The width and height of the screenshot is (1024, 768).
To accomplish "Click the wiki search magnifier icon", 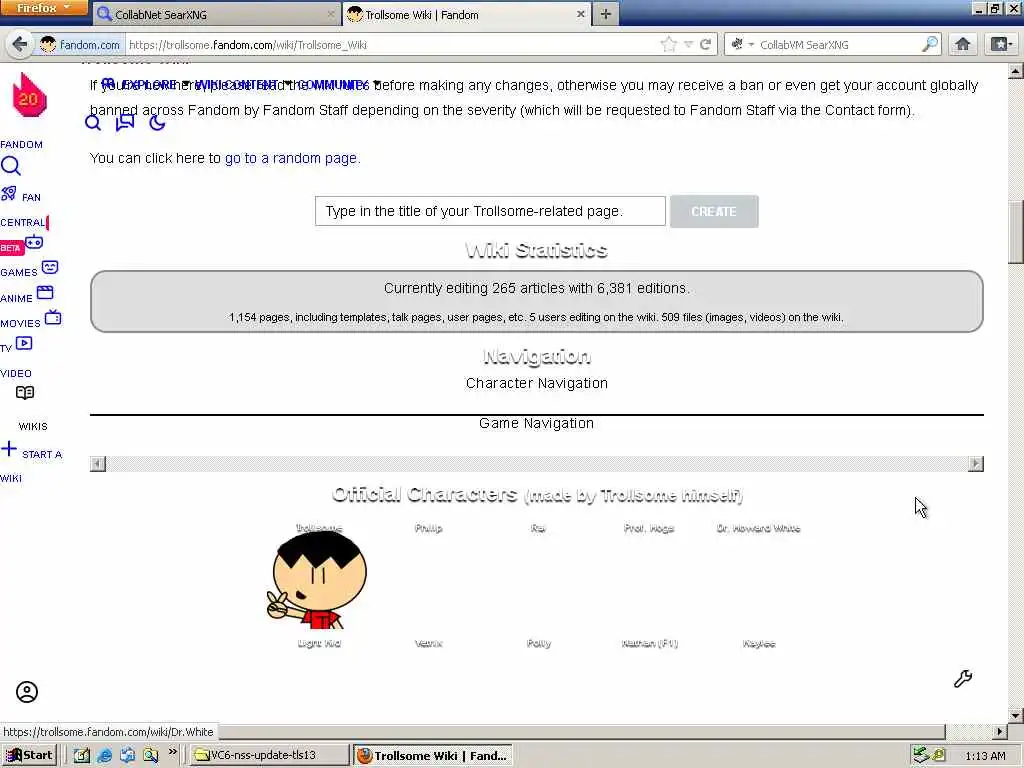I will click(93, 122).
